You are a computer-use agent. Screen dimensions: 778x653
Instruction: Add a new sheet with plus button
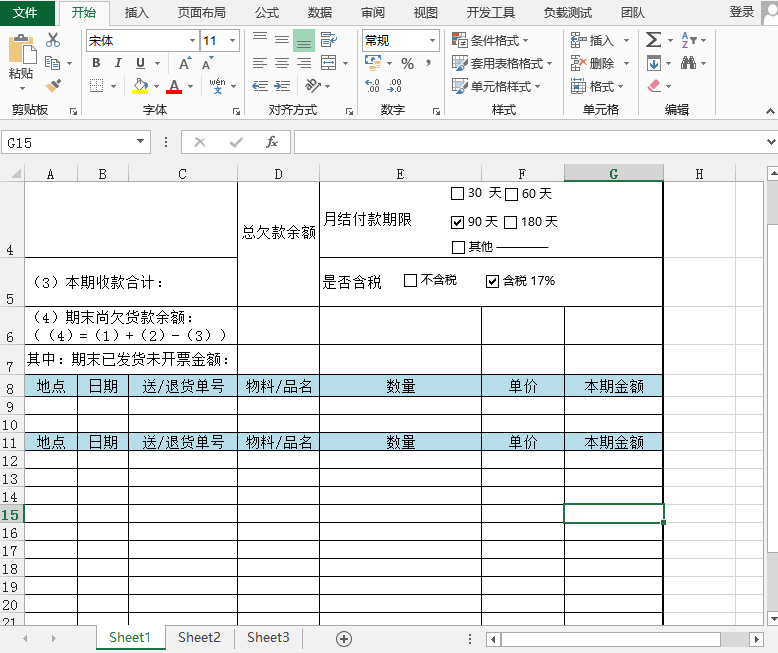[x=344, y=639]
